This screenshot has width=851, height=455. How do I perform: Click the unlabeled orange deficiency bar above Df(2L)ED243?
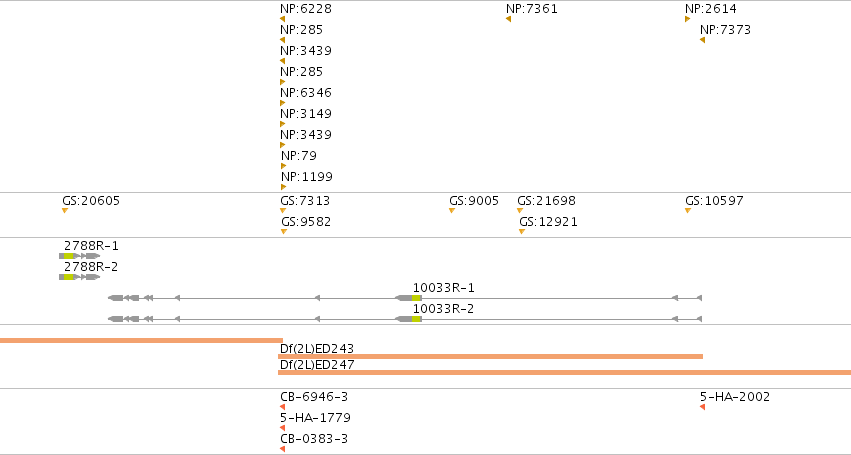click(141, 340)
